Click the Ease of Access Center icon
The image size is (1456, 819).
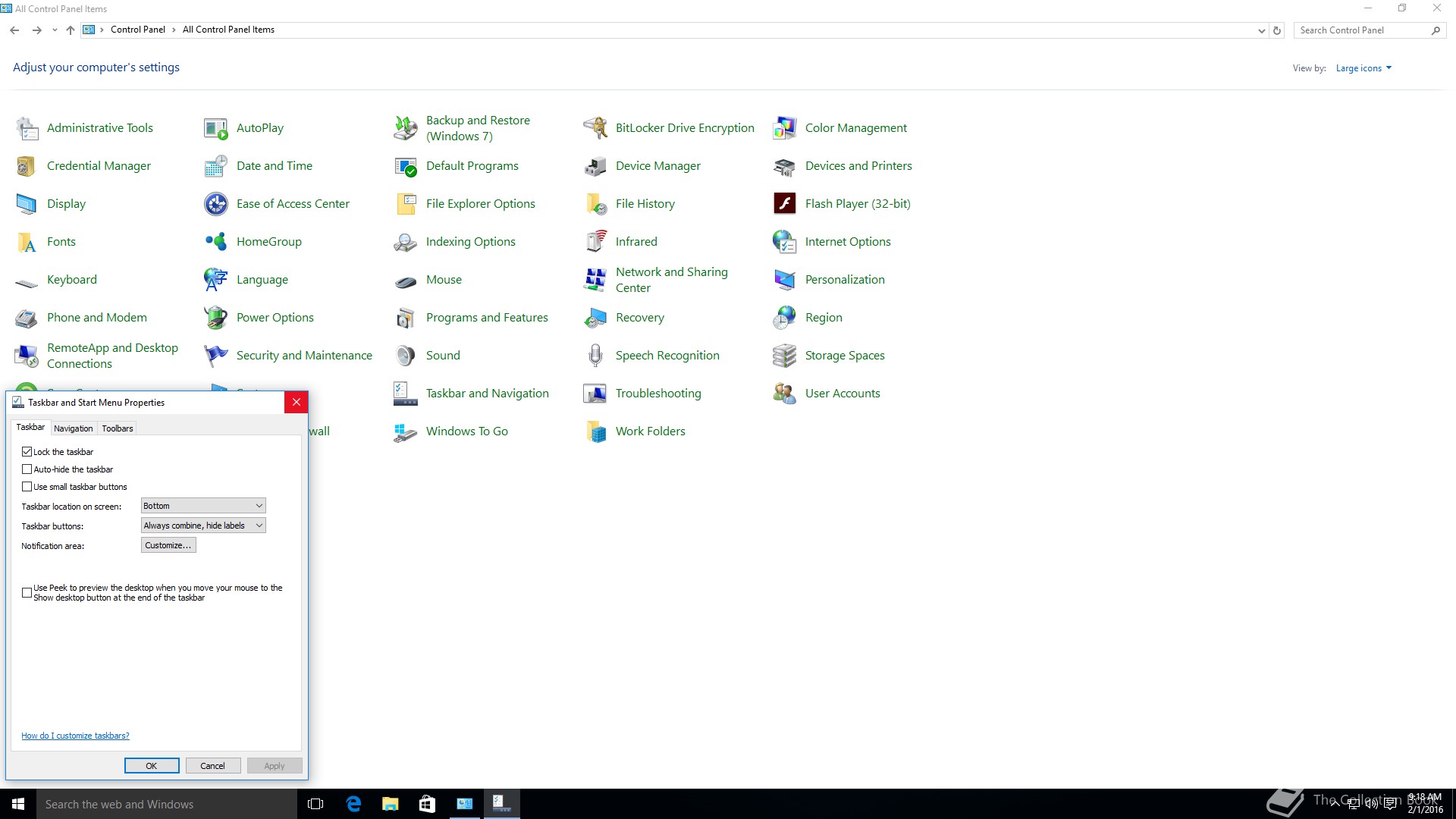point(216,203)
